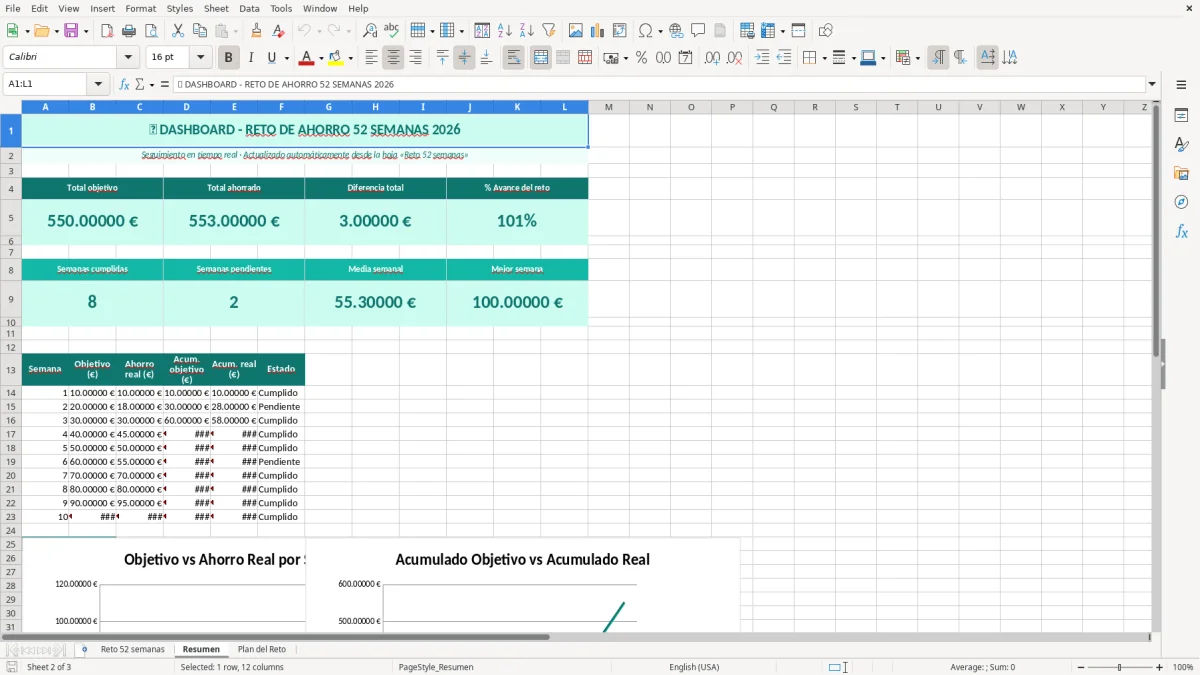Insert an image with the picture icon
The width and height of the screenshot is (1200, 675).
(576, 31)
